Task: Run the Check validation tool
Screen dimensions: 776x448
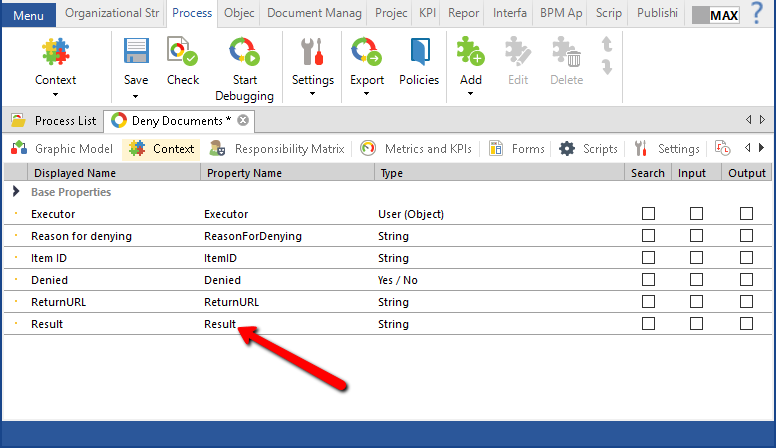Action: [183, 53]
